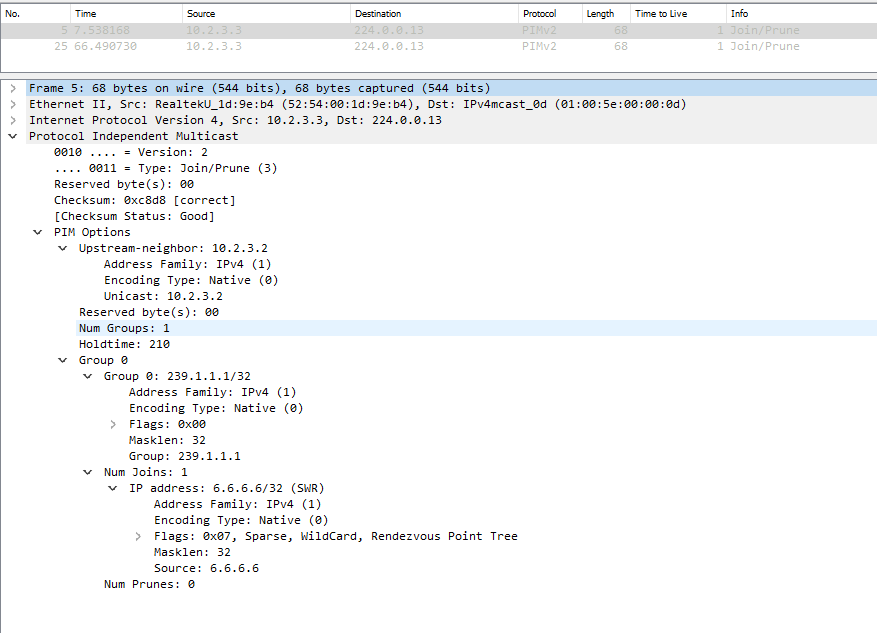Collapse the Protocol Independent Multicast tree
The width and height of the screenshot is (877, 633).
pyautogui.click(x=13, y=136)
